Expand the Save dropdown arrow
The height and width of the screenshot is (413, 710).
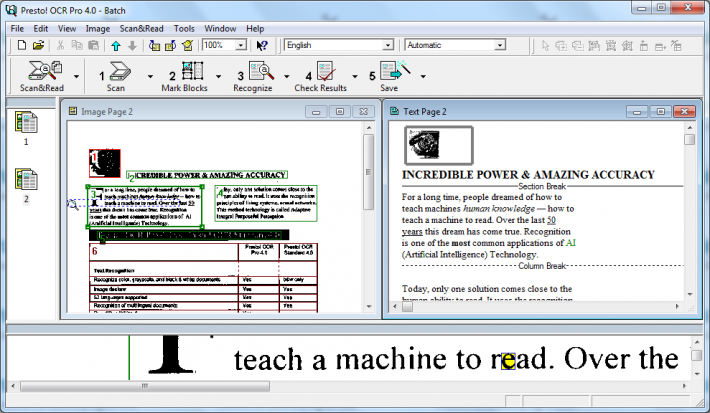tap(423, 77)
